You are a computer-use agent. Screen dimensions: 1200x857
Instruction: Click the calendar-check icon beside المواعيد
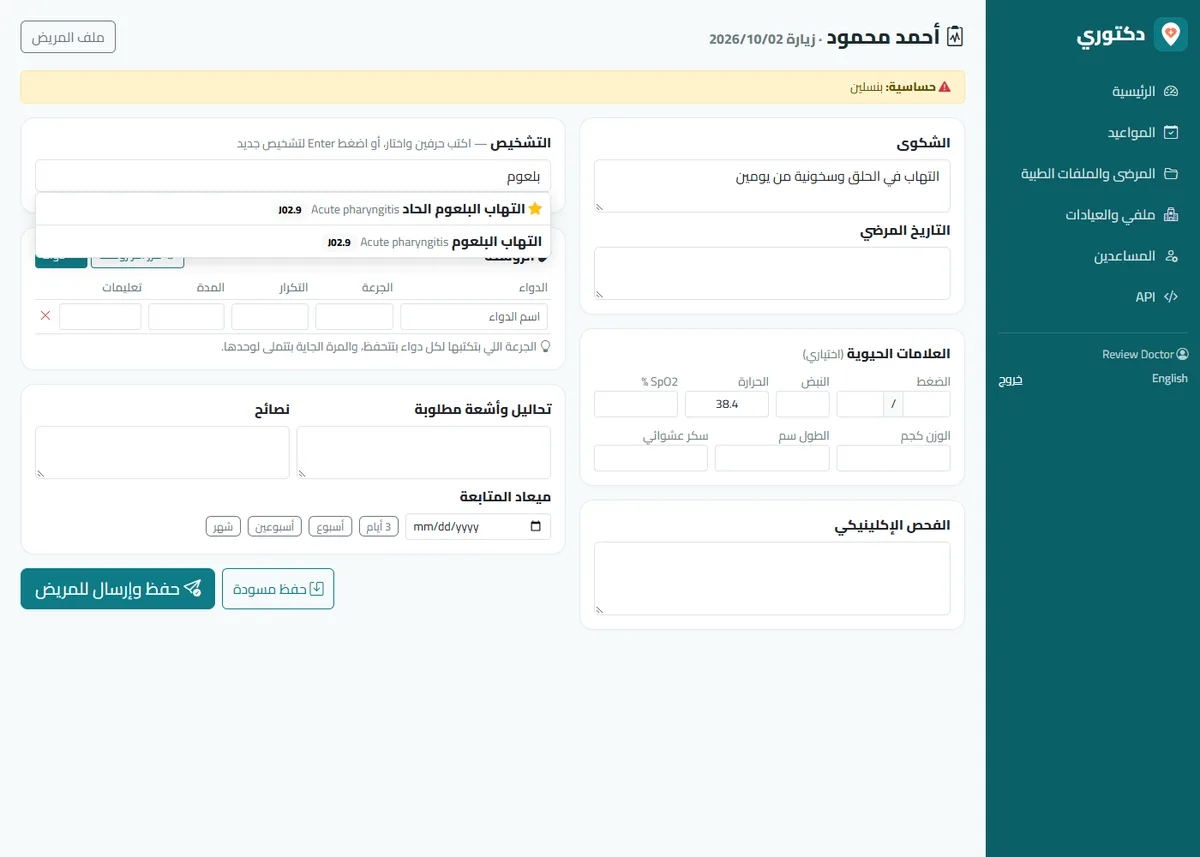click(x=1172, y=133)
